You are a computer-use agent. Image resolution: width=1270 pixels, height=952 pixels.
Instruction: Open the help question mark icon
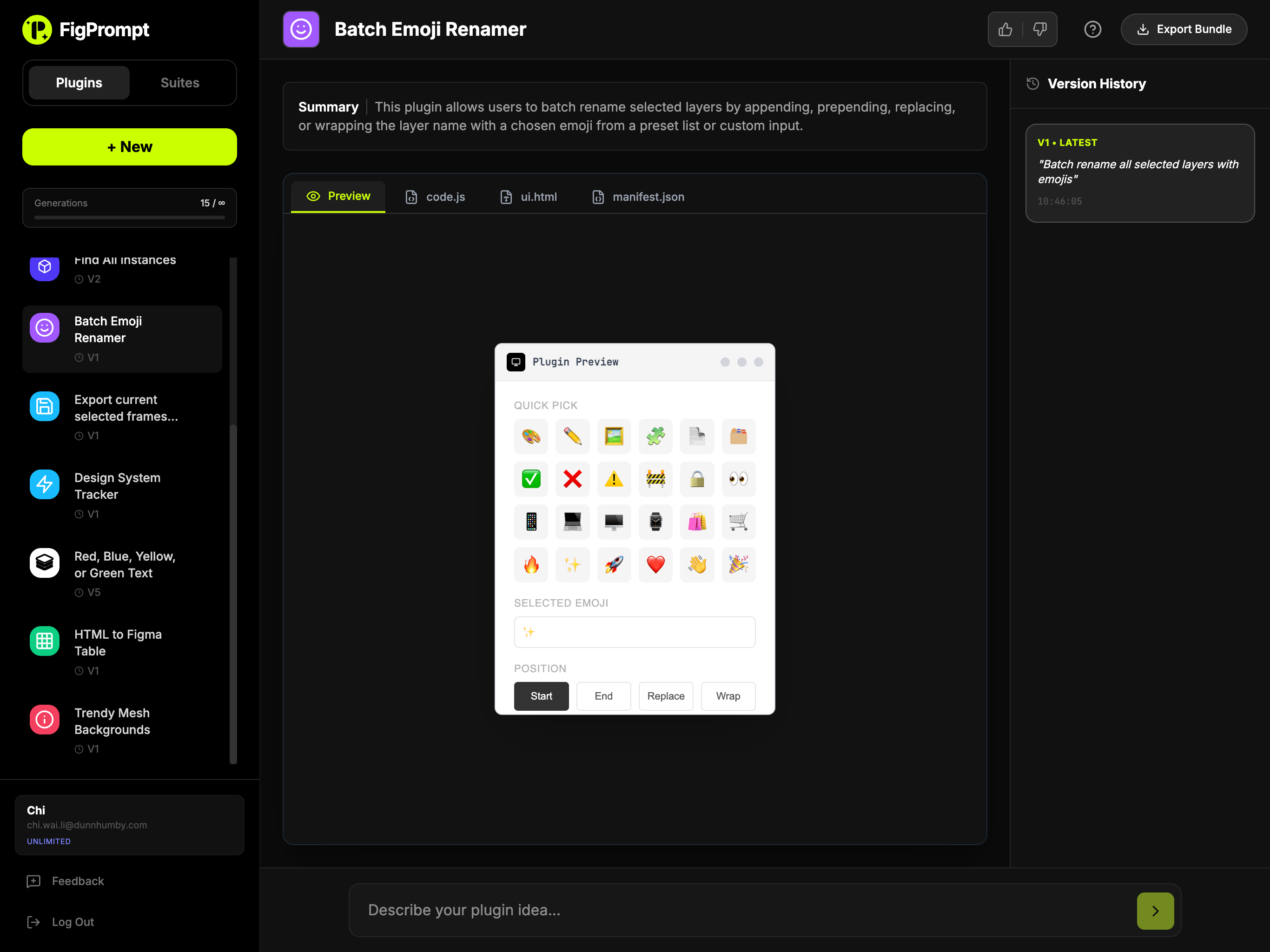pos(1092,29)
